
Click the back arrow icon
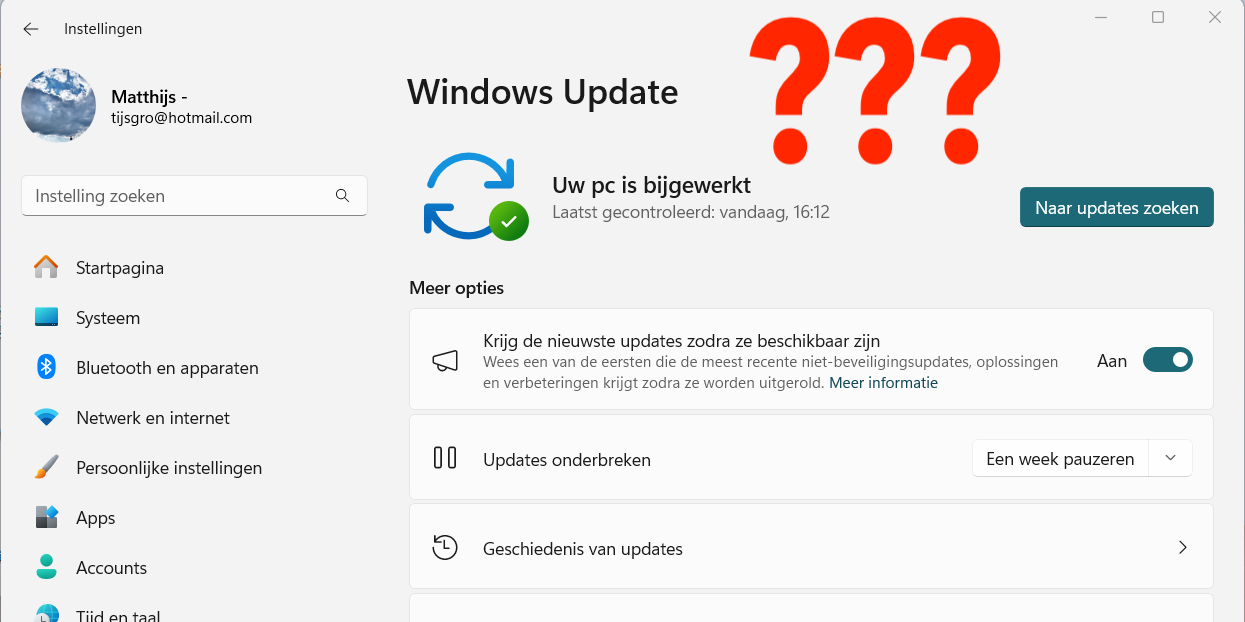31,29
